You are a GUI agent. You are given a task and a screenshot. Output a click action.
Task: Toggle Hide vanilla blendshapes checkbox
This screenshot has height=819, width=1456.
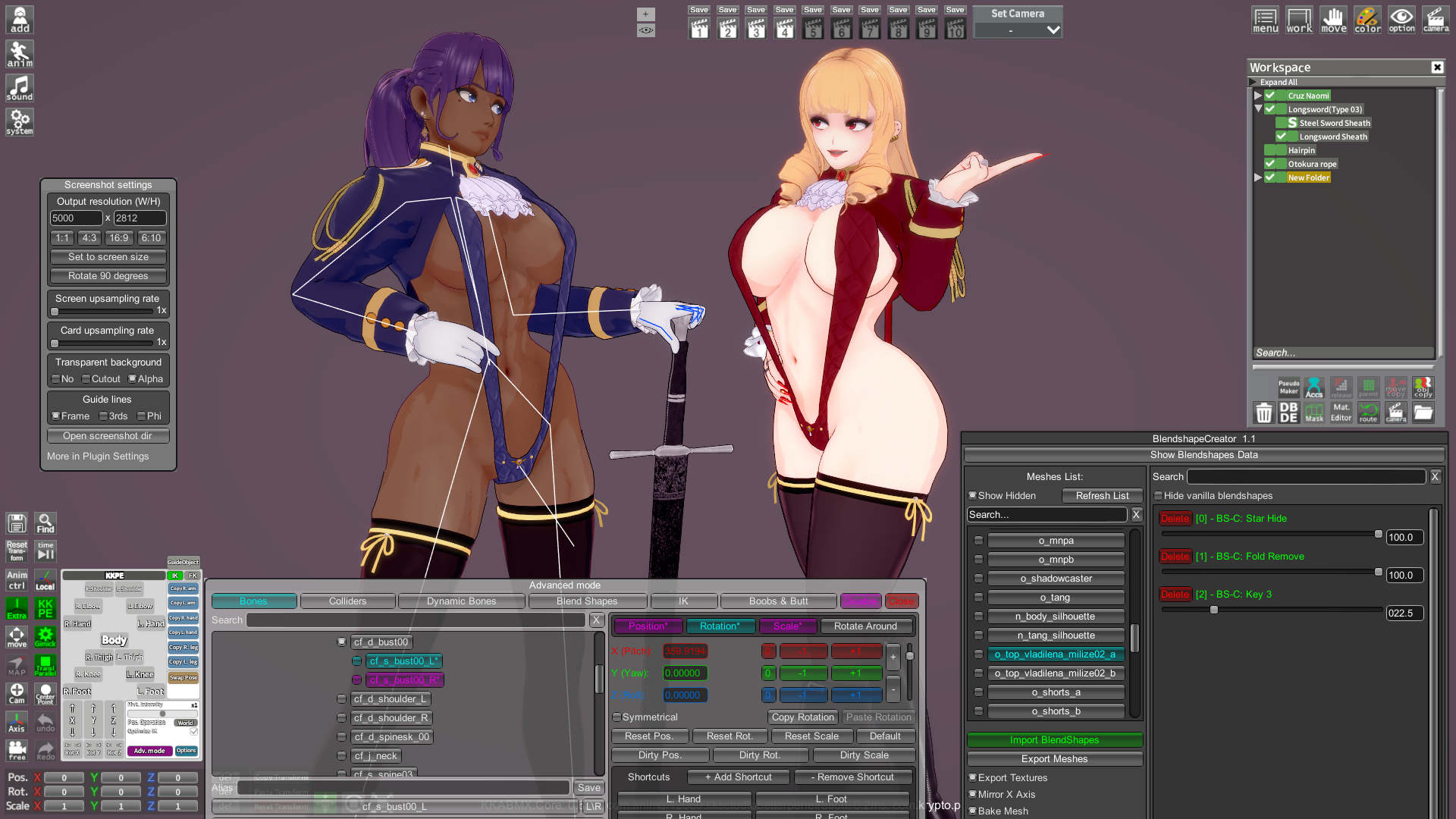click(x=1158, y=496)
